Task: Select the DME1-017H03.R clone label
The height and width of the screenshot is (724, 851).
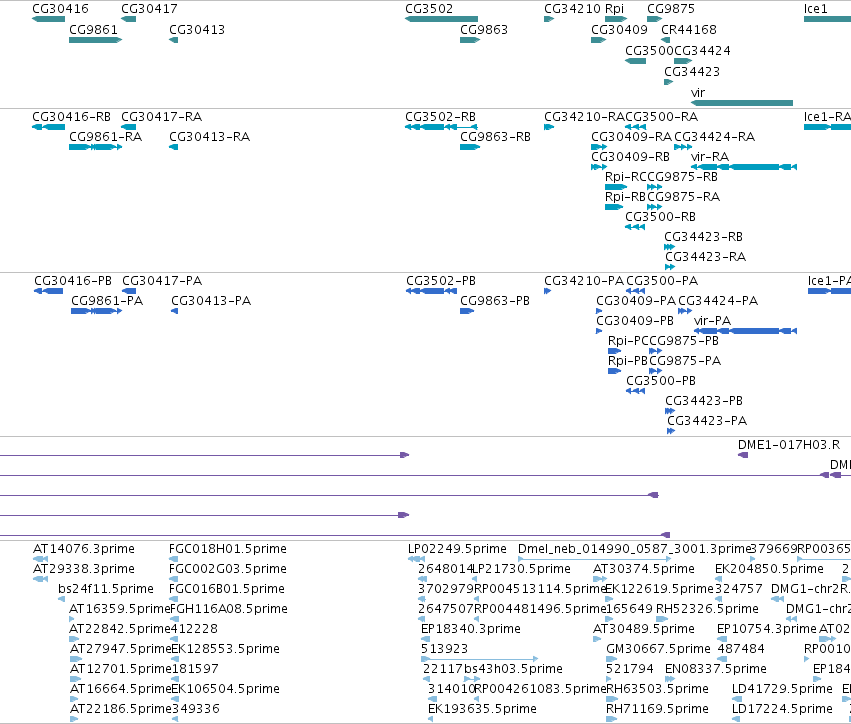Action: click(789, 445)
